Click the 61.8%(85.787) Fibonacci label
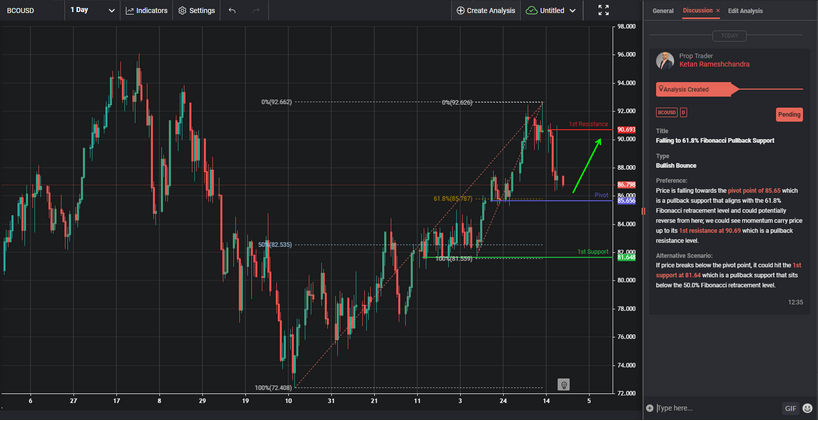Image resolution: width=818 pixels, height=421 pixels. 453,199
